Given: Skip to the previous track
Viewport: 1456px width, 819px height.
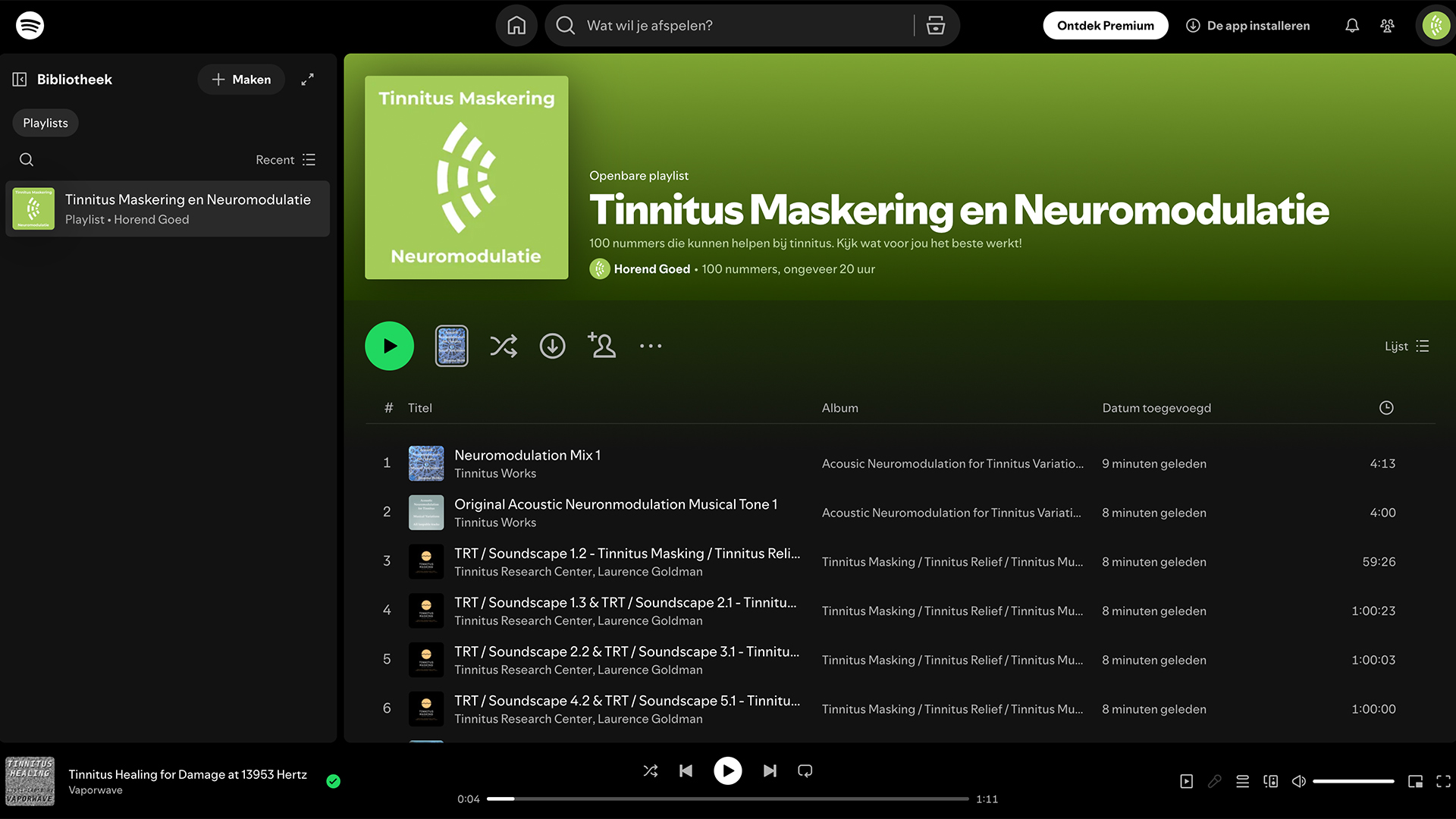Looking at the screenshot, I should 686,770.
